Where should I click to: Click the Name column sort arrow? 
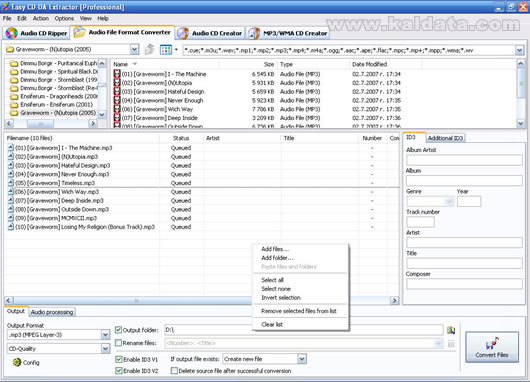(x=135, y=64)
